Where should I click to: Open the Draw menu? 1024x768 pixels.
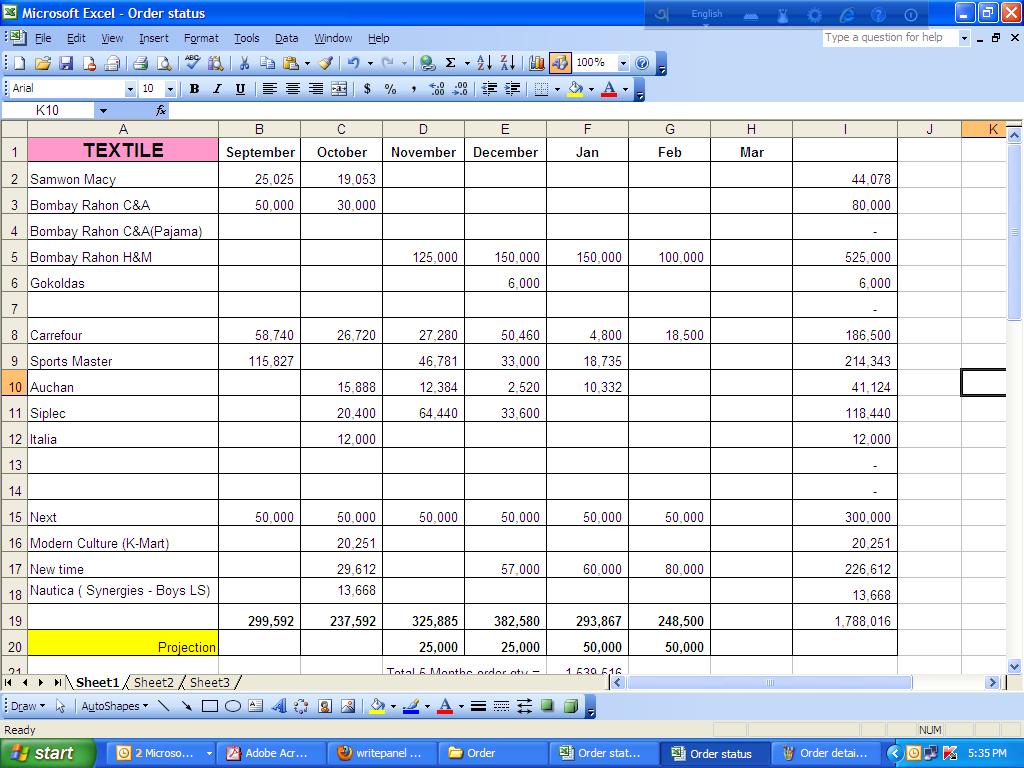(28, 706)
